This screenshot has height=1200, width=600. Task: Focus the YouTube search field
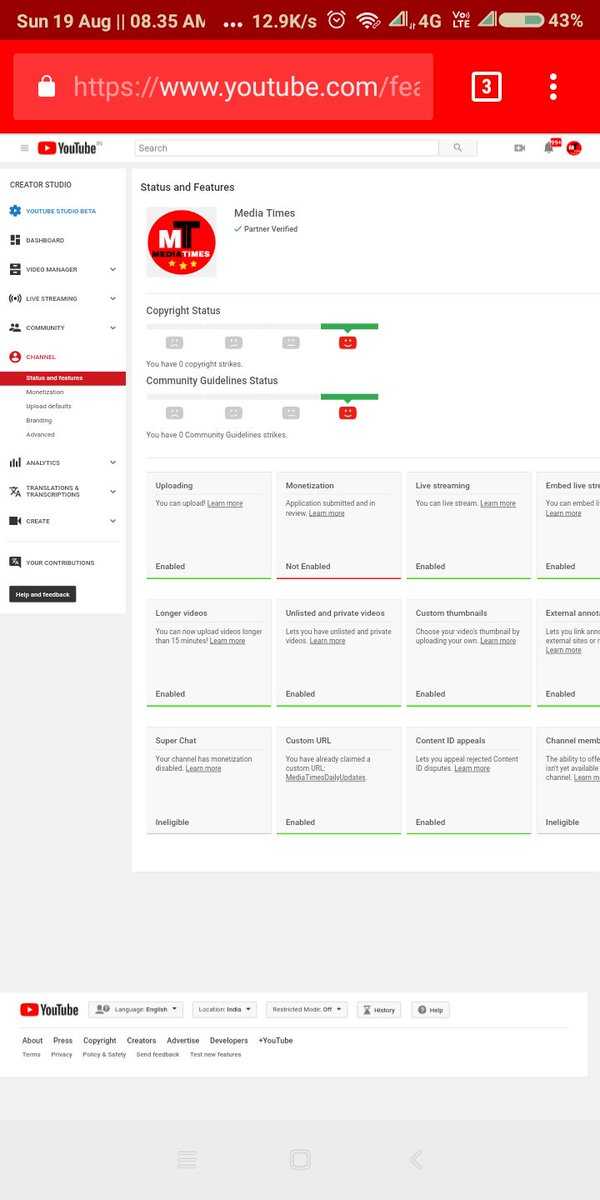(287, 148)
